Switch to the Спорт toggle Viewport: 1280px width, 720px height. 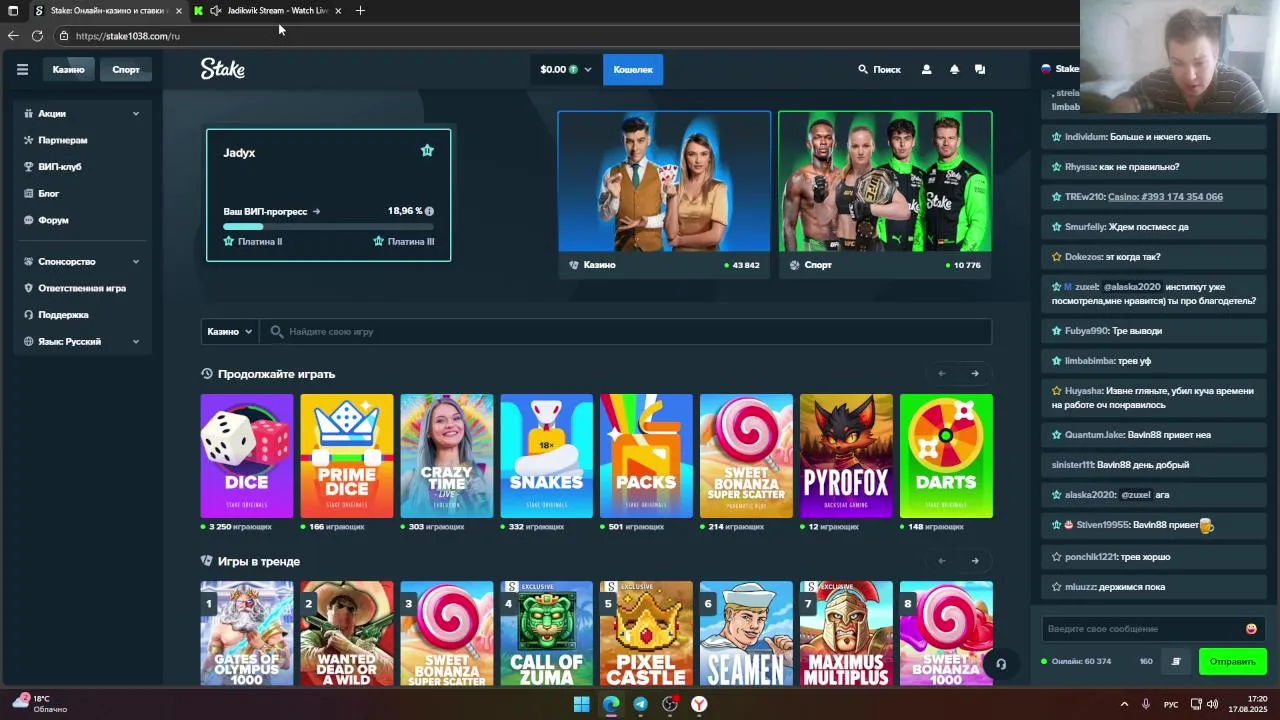(126, 69)
